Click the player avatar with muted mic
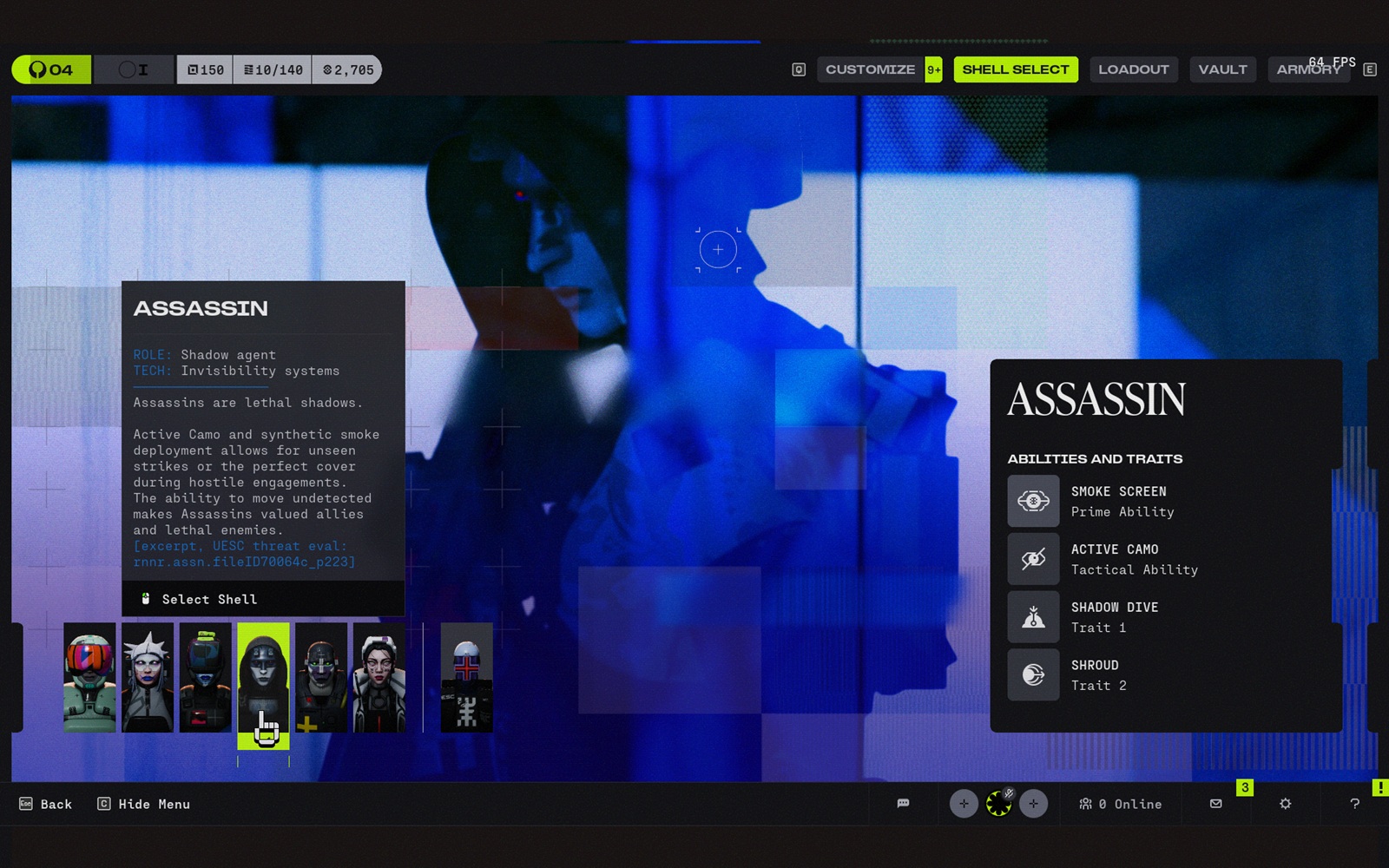 (998, 804)
